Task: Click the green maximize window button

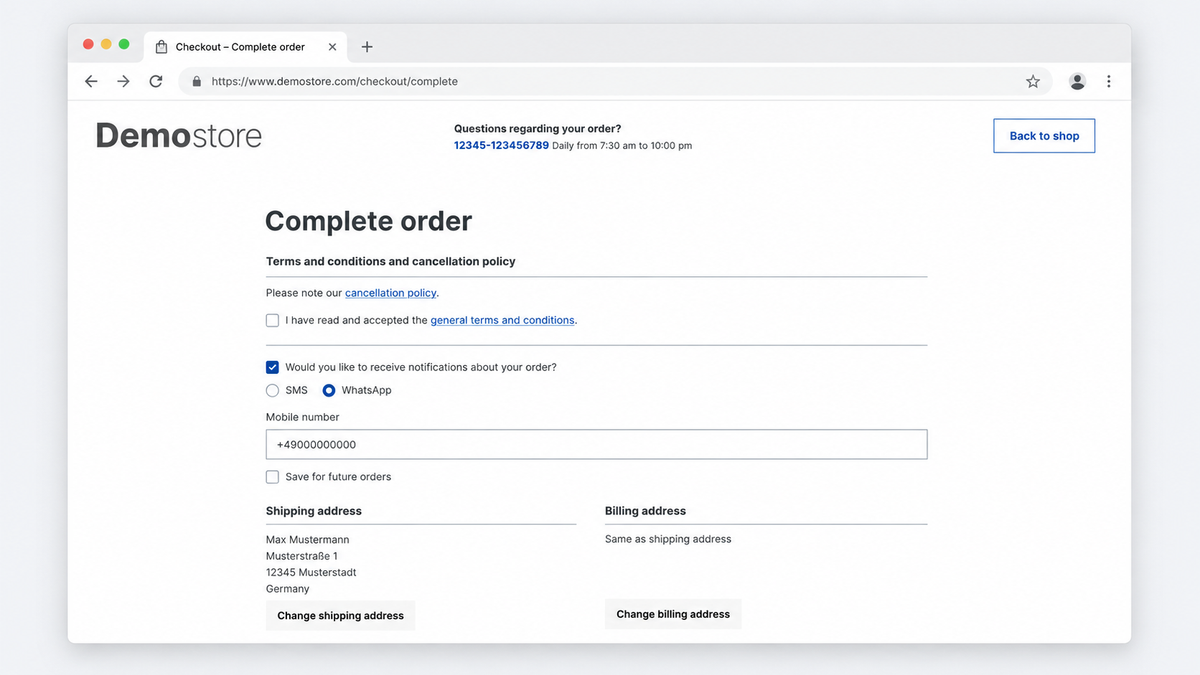Action: click(x=124, y=44)
